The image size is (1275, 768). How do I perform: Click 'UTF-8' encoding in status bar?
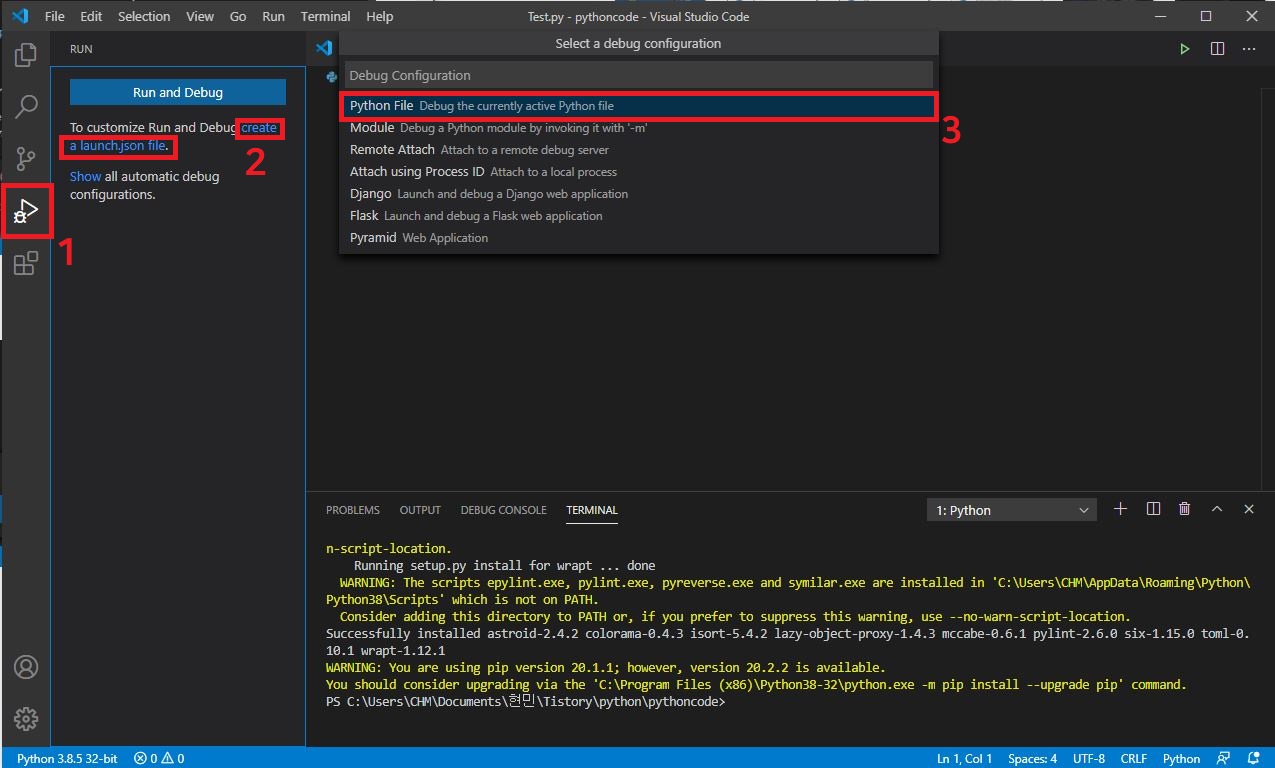coord(1089,758)
